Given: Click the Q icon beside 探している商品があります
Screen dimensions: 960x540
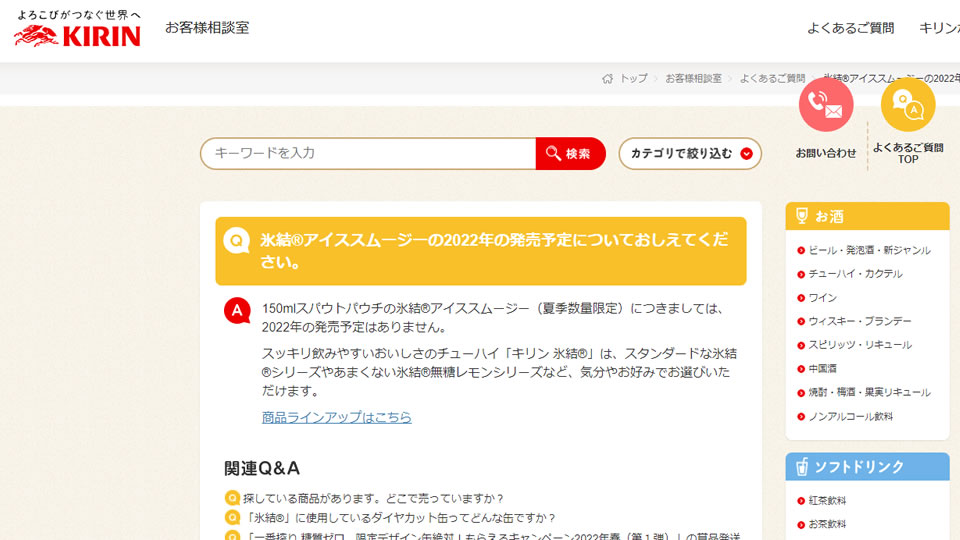Looking at the screenshot, I should point(232,498).
